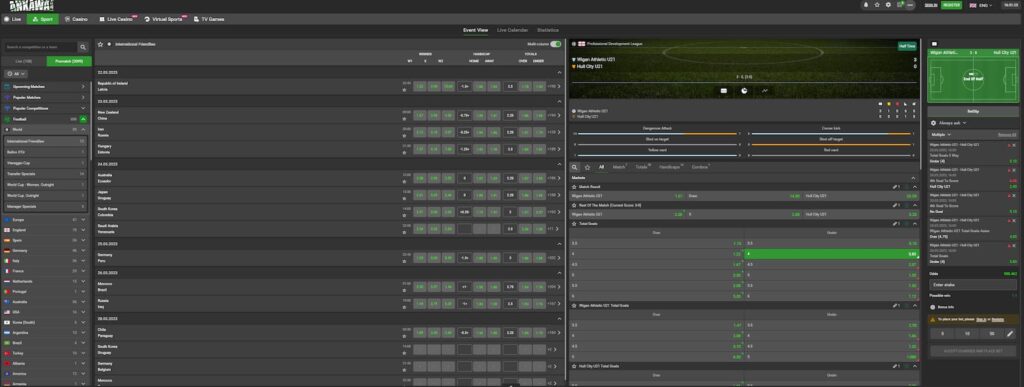This screenshot has width=1024, height=387.
Task: Select Wigan Athletic U21 odds in Match Result
Action: click(628, 196)
